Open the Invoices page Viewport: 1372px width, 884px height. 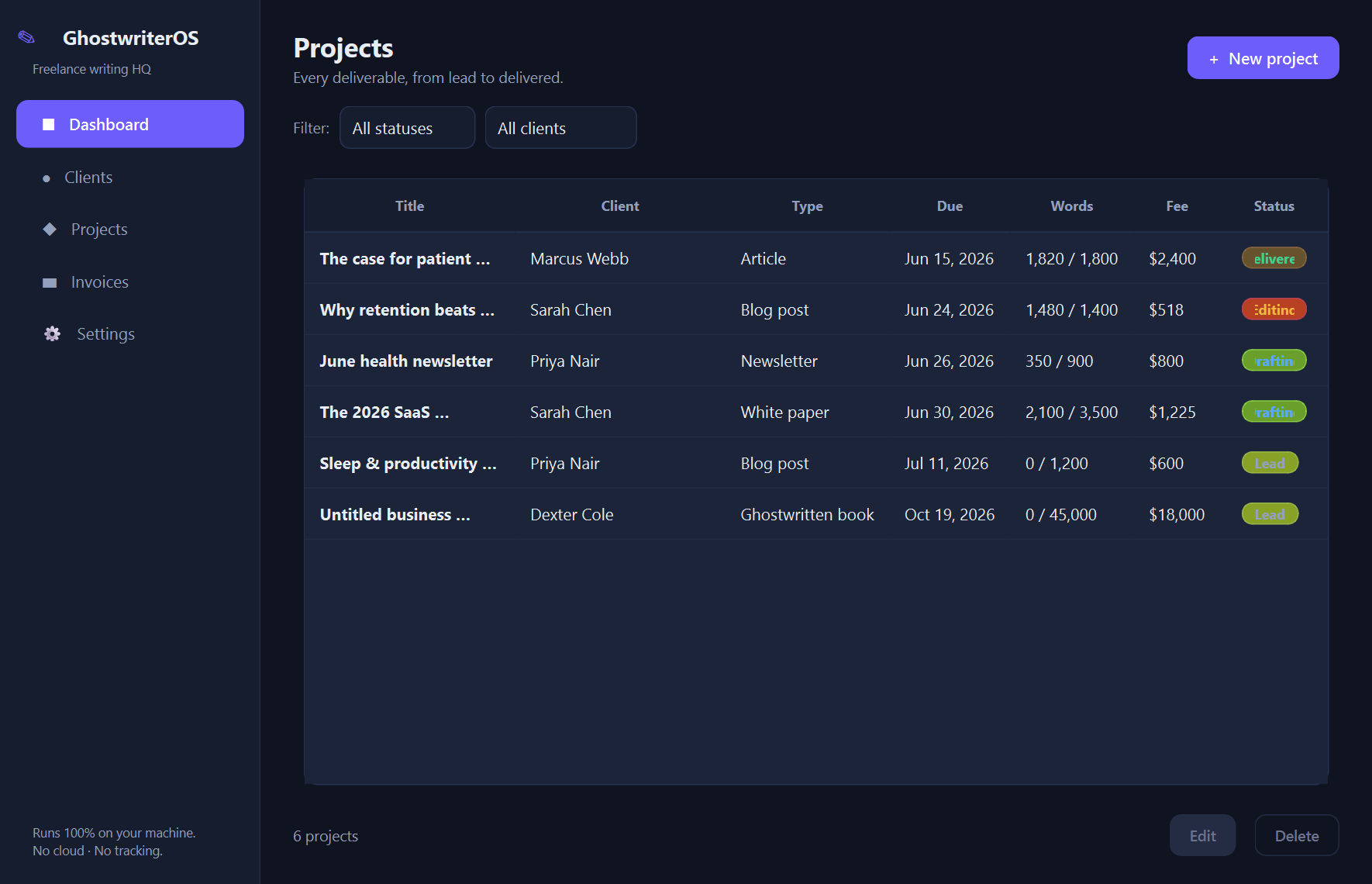tap(130, 282)
